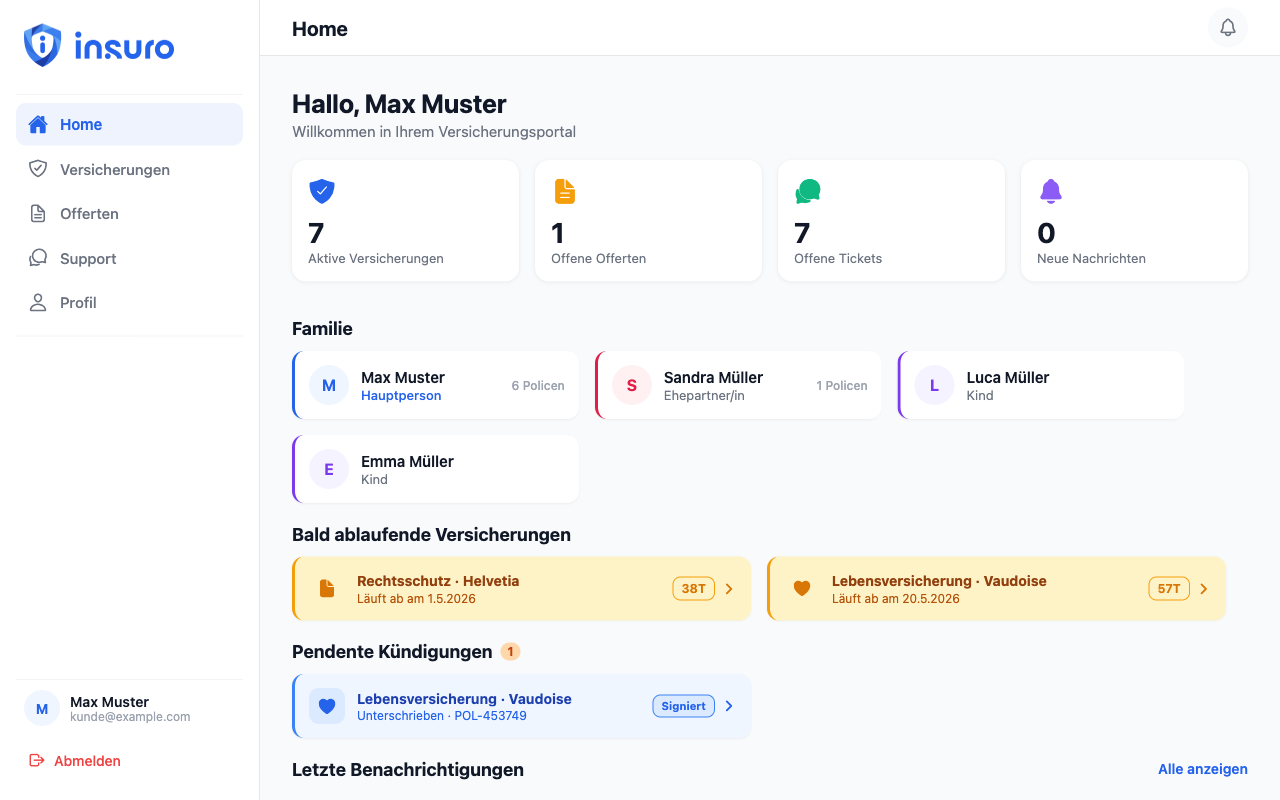
Task: Expand the Rechtsschutz Helvetia chevron arrow
Action: tap(729, 589)
